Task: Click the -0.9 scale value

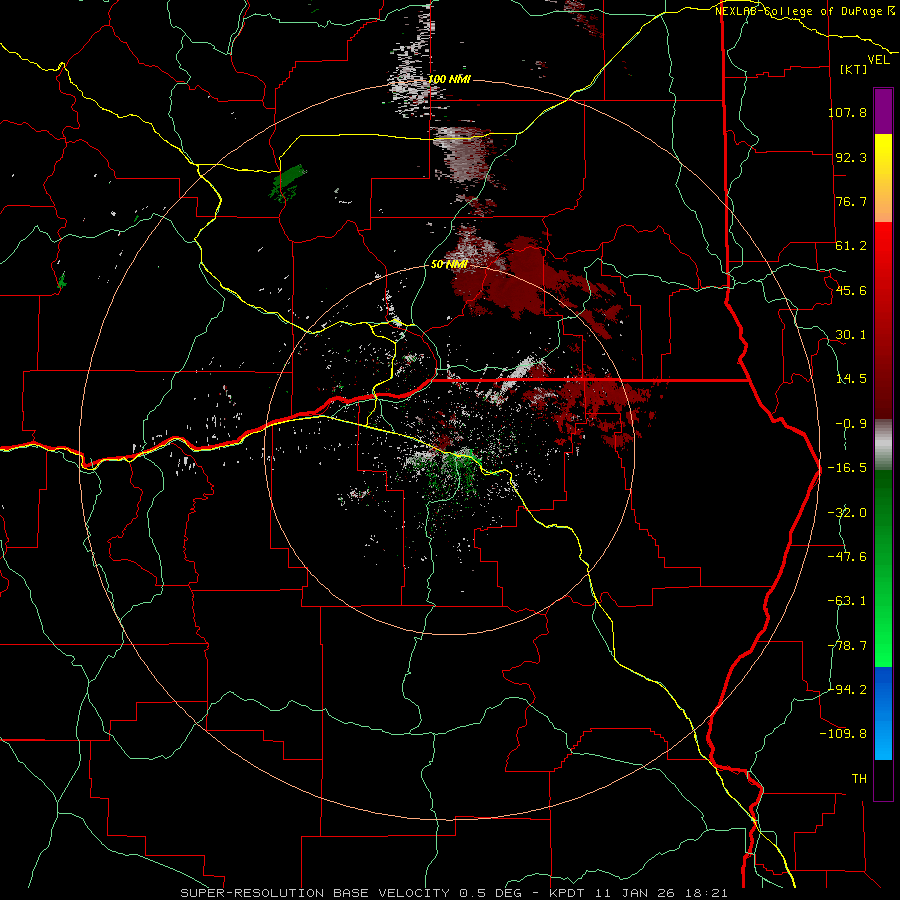Action: [x=851, y=424]
